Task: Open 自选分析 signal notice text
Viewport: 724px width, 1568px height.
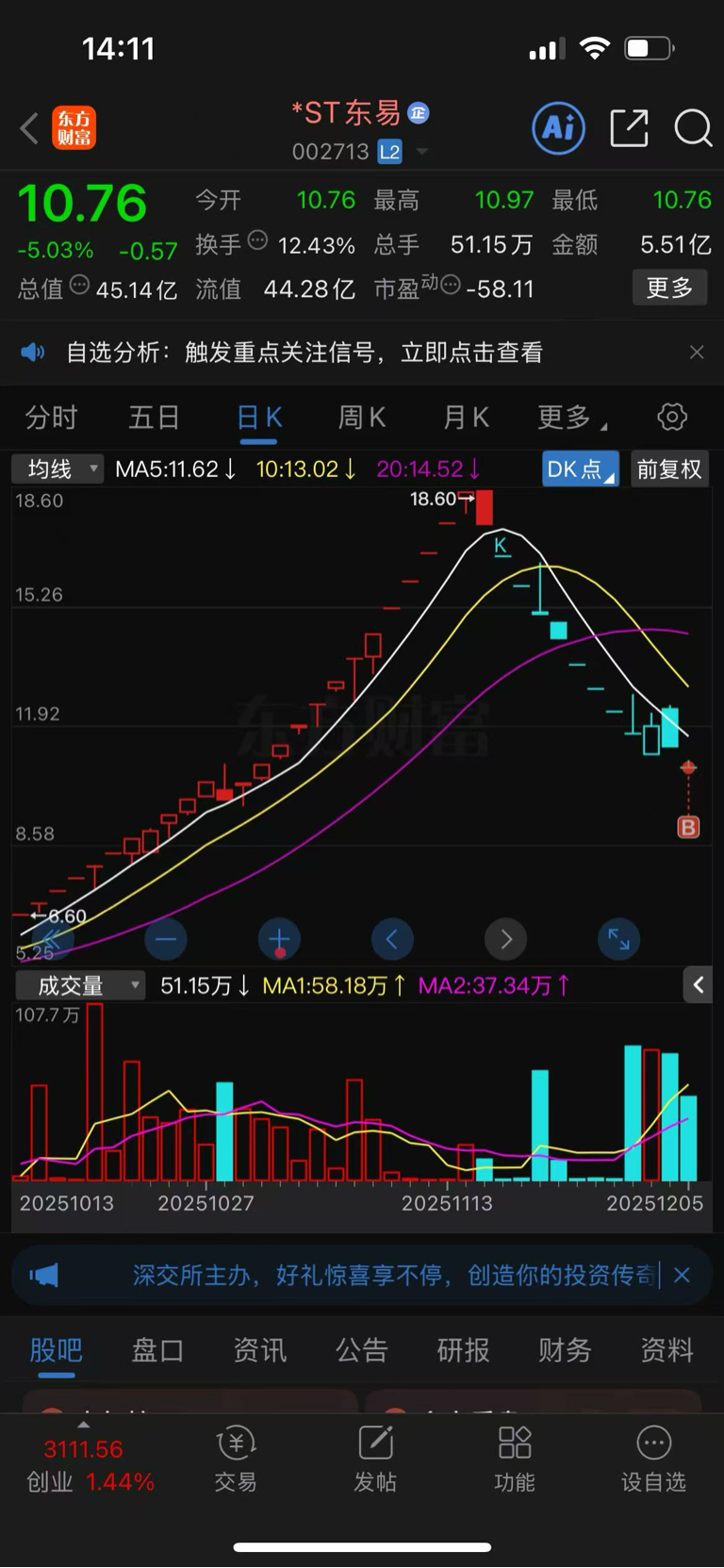Action: click(x=304, y=353)
